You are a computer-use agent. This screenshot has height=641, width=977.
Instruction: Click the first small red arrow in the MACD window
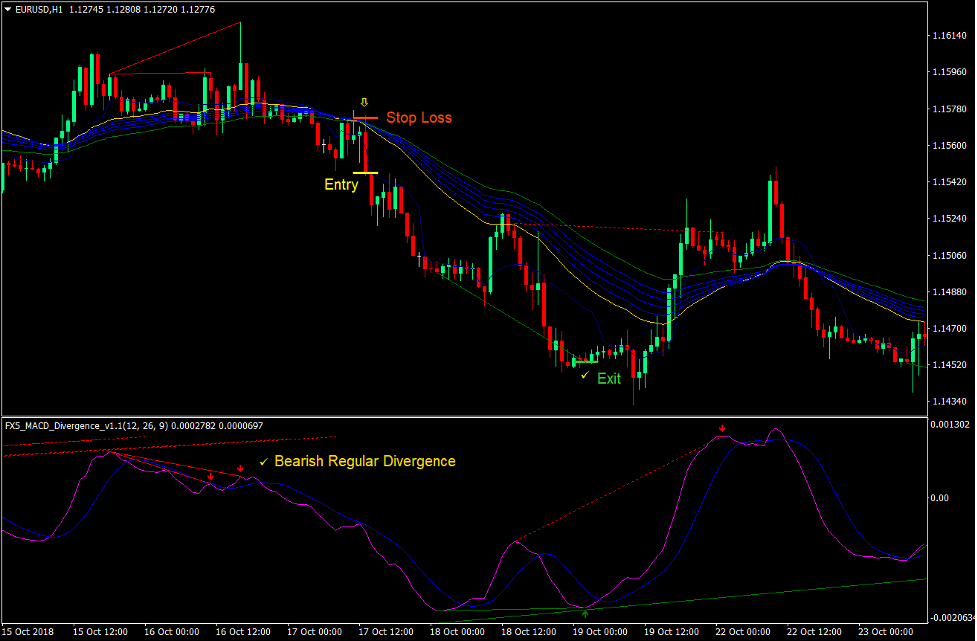(210, 477)
